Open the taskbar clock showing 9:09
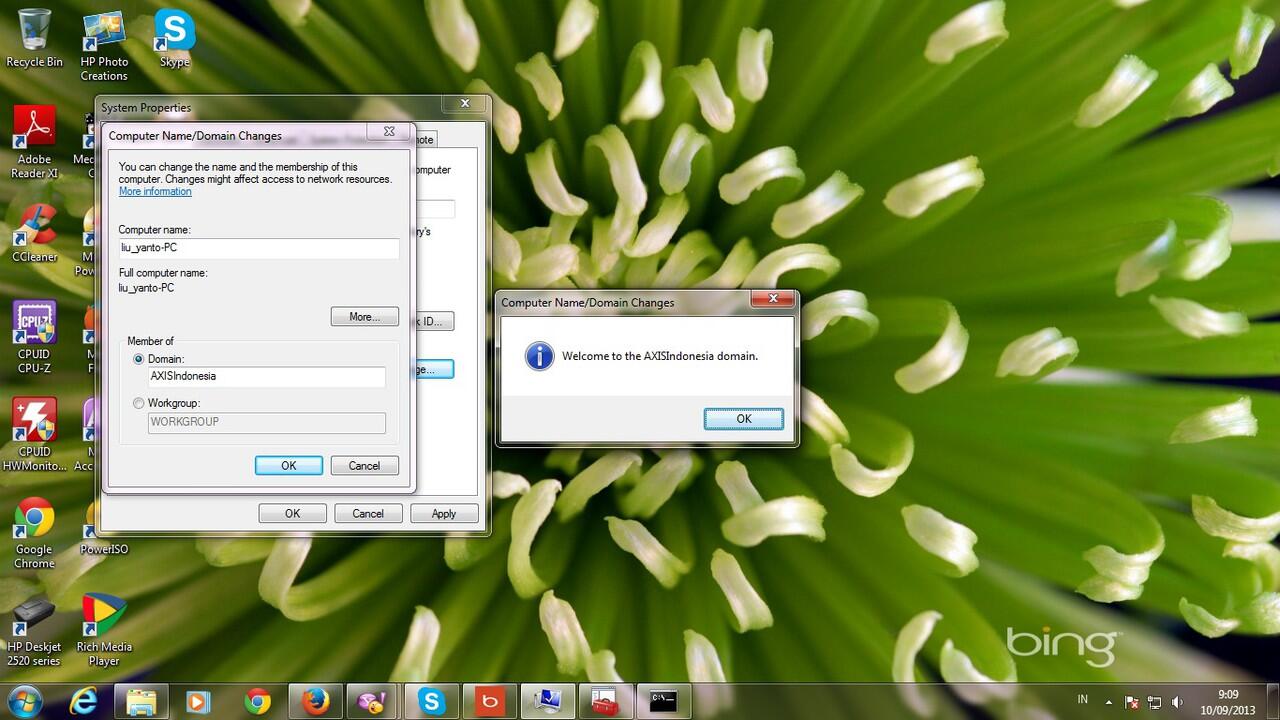1280x720 pixels. click(1229, 702)
